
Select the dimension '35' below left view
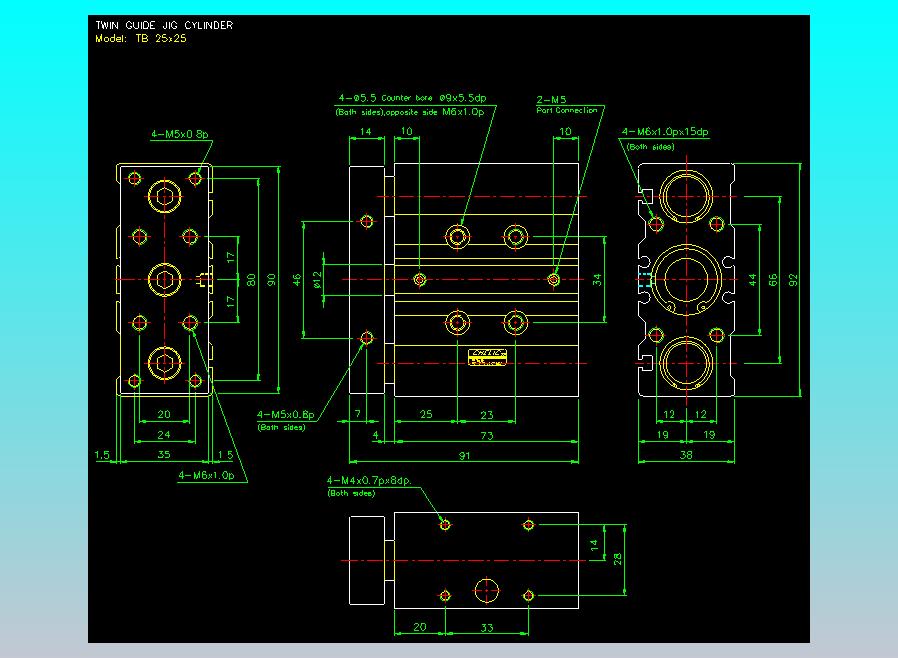pyautogui.click(x=163, y=455)
